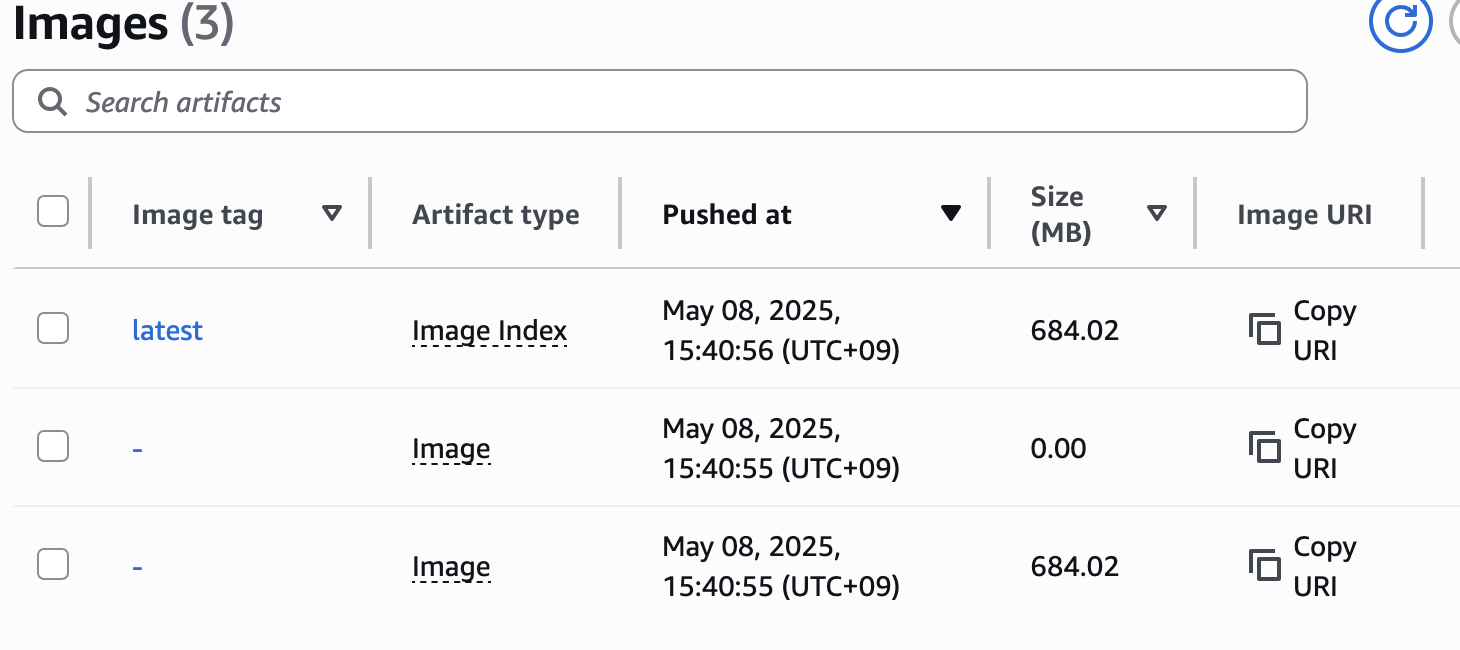Screen dimensions: 1460x650
Task: Focus the Search artifacts field
Action: [x=660, y=101]
